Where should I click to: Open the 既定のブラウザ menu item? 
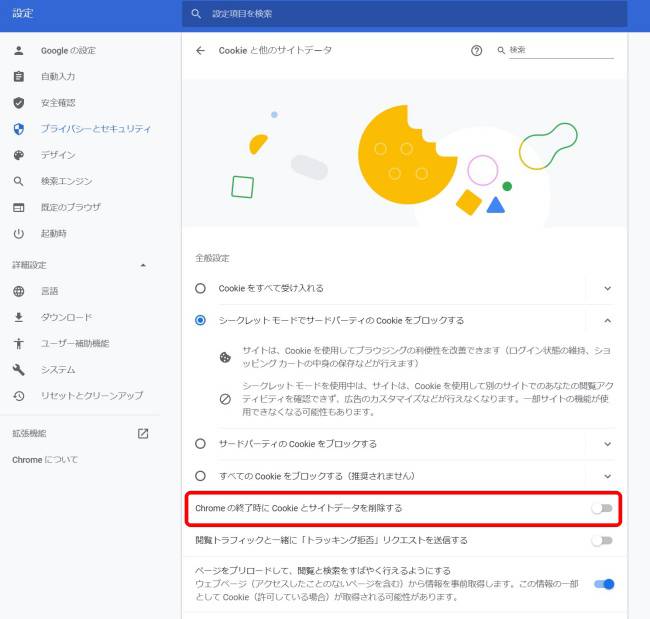[70, 207]
